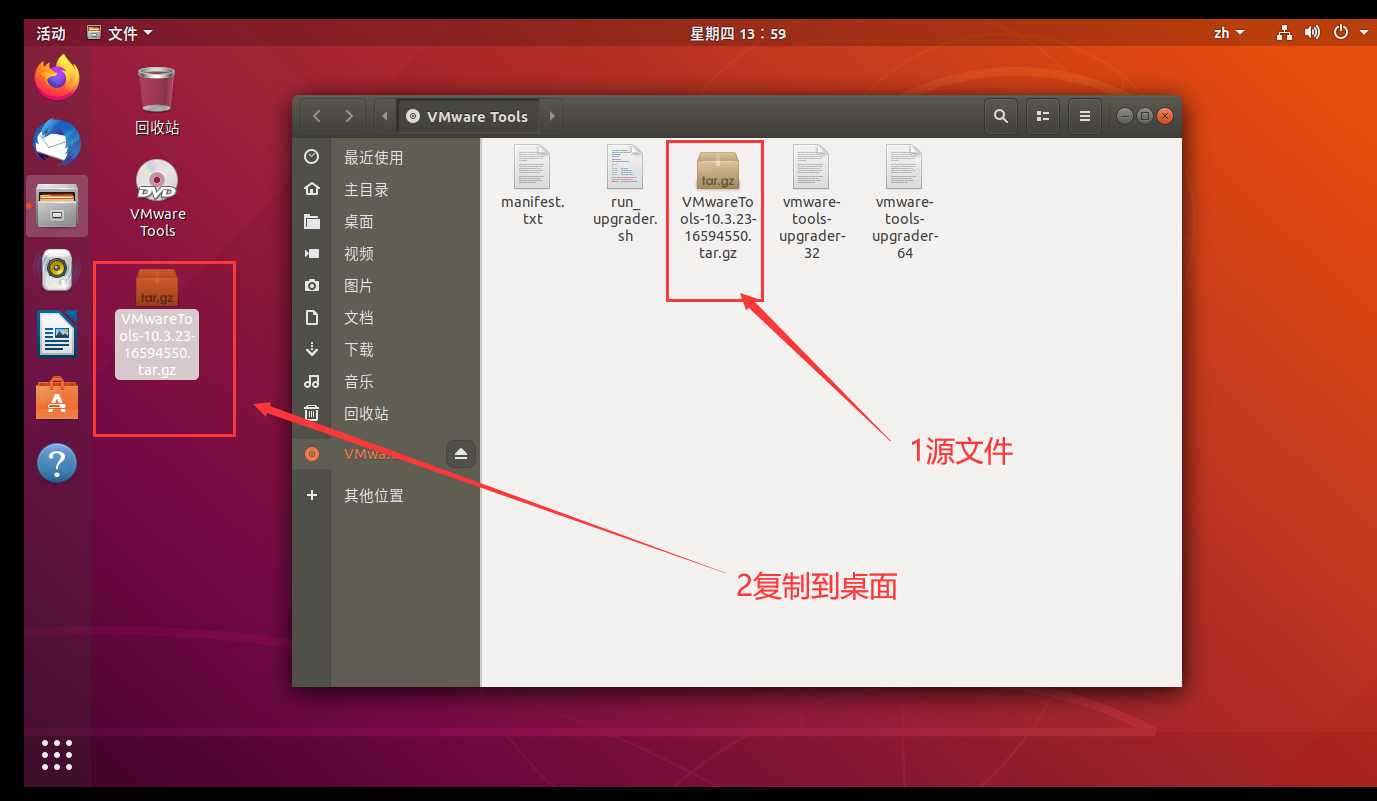
Task: Go back with the left arrow button
Action: (317, 116)
